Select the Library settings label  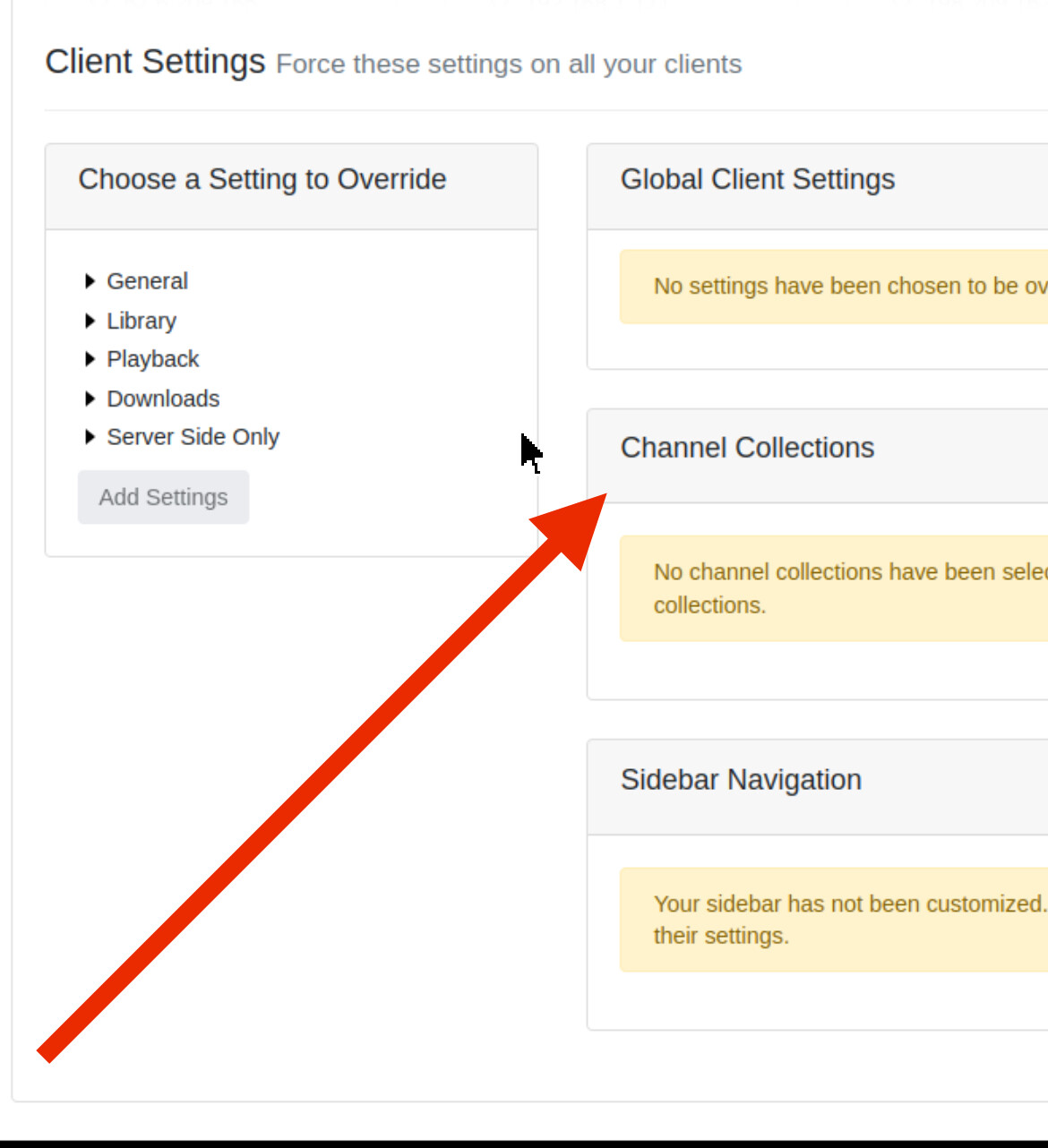click(142, 321)
